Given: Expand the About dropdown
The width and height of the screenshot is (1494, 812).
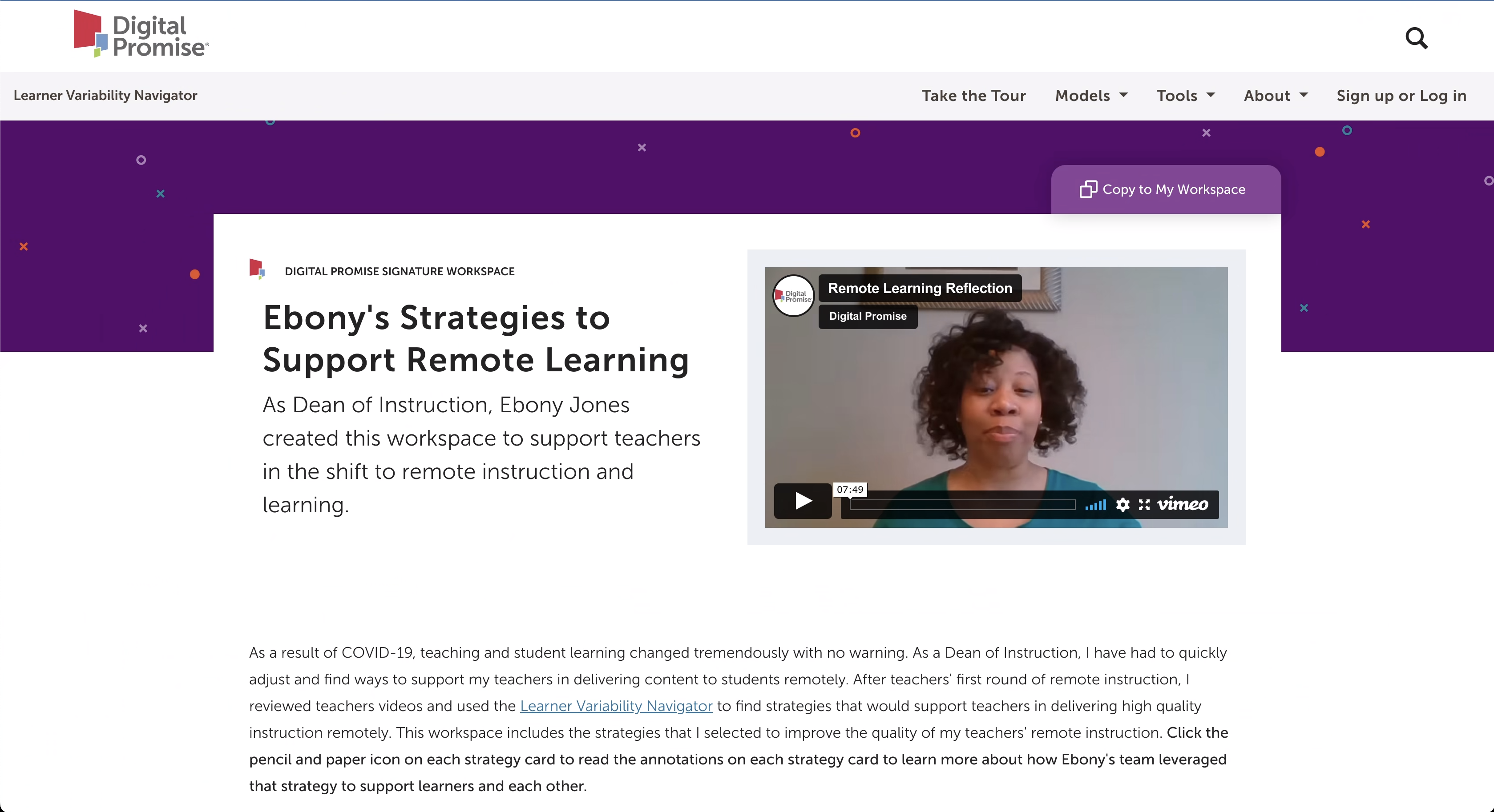Looking at the screenshot, I should point(1276,96).
